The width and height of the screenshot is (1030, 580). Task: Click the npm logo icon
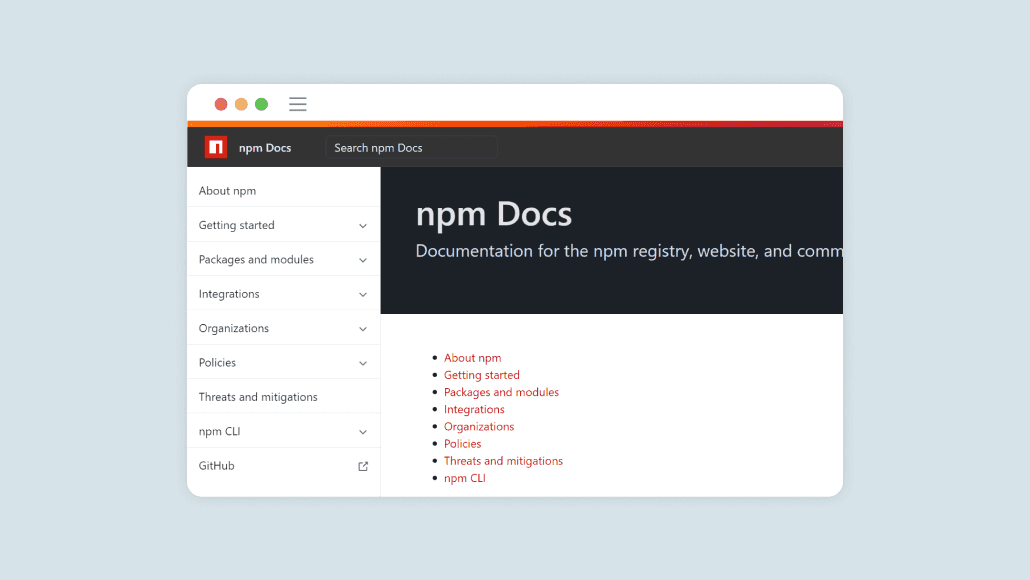coord(215,147)
